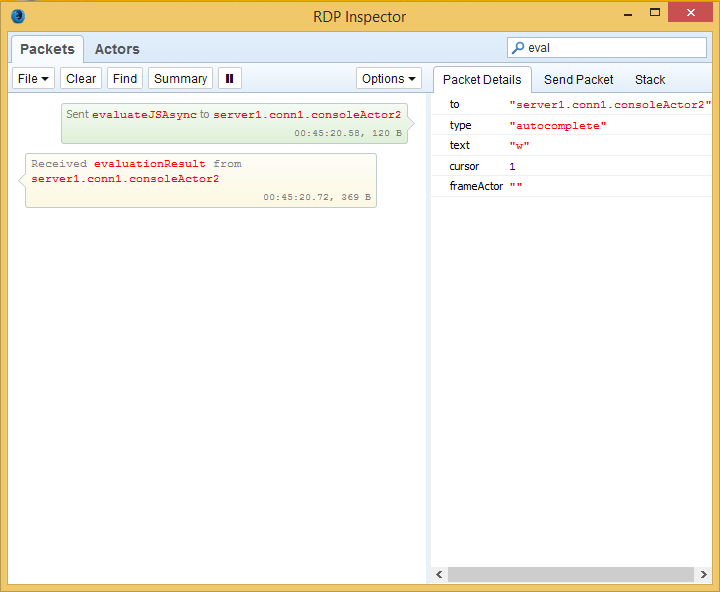Click the text value "w"
The width and height of the screenshot is (720, 592).
point(519,146)
